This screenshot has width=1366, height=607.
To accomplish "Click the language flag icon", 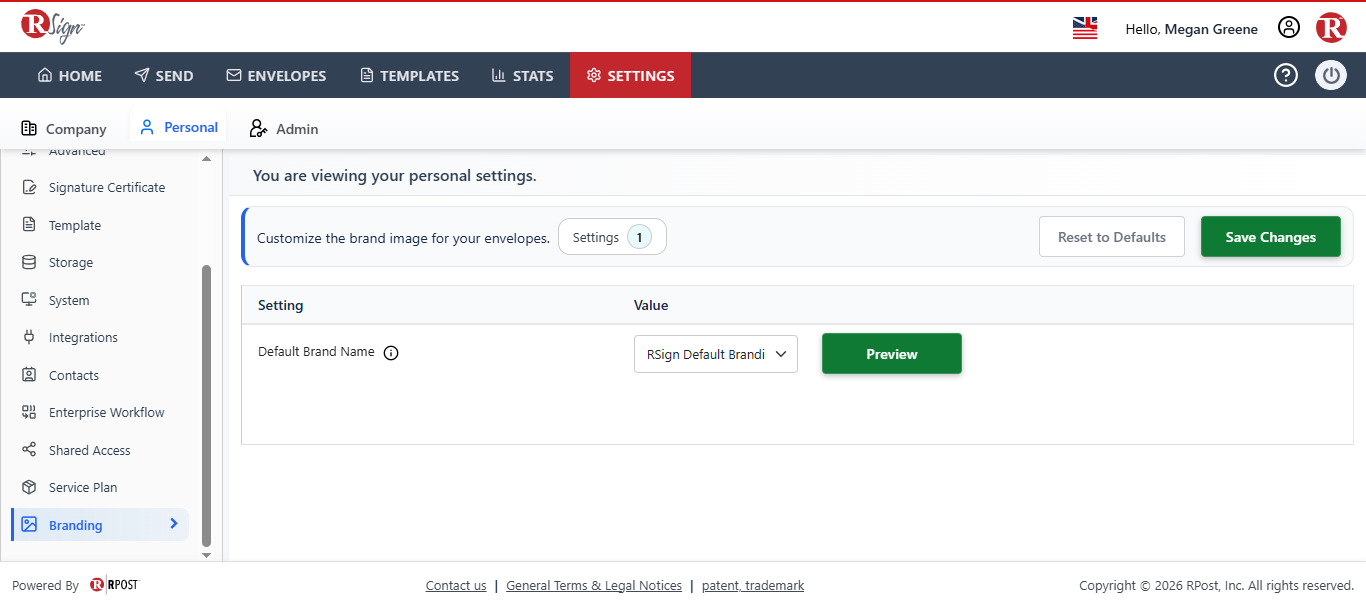I will click(x=1085, y=28).
